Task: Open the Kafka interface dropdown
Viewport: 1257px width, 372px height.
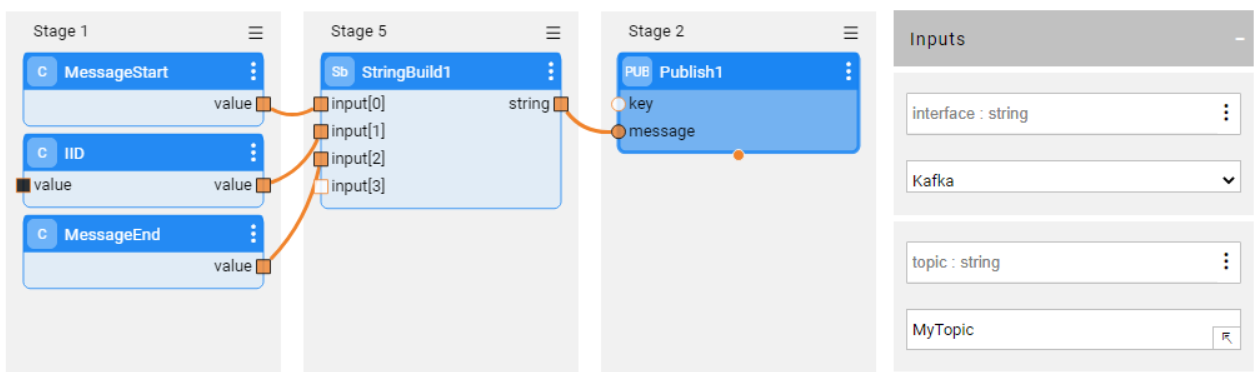Action: (1073, 181)
